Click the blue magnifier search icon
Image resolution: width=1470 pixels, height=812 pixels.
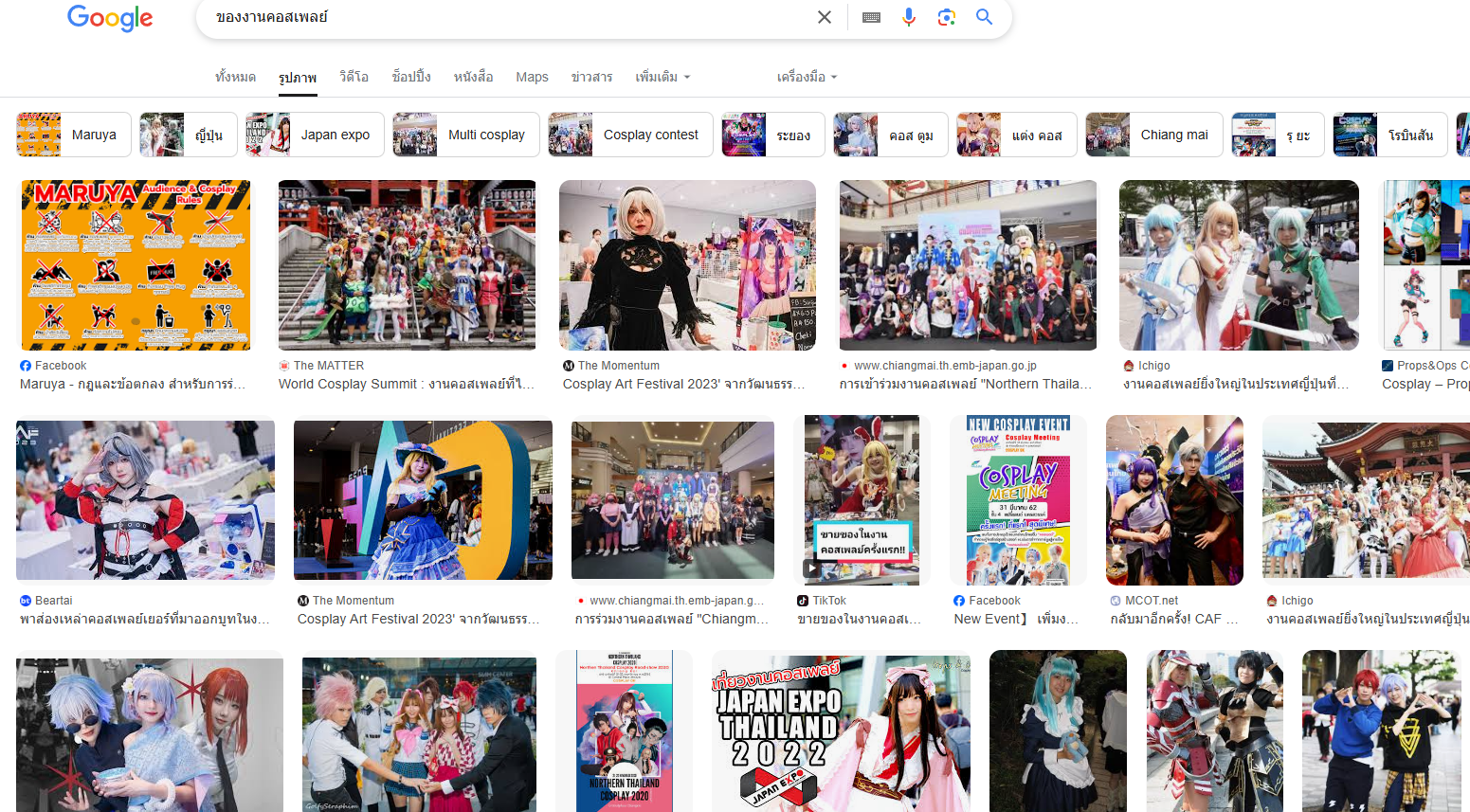pos(985,17)
